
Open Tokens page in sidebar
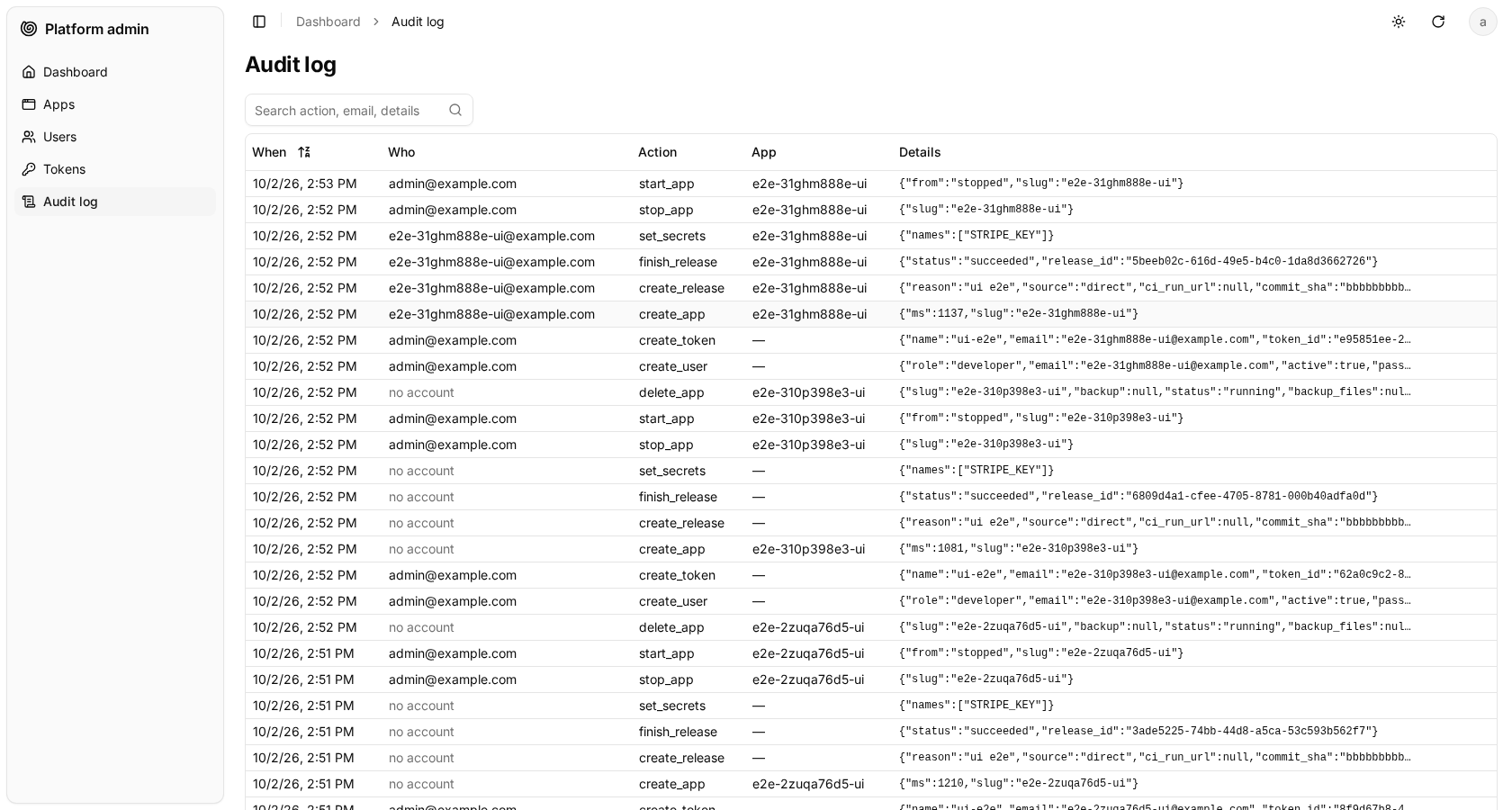pos(115,169)
